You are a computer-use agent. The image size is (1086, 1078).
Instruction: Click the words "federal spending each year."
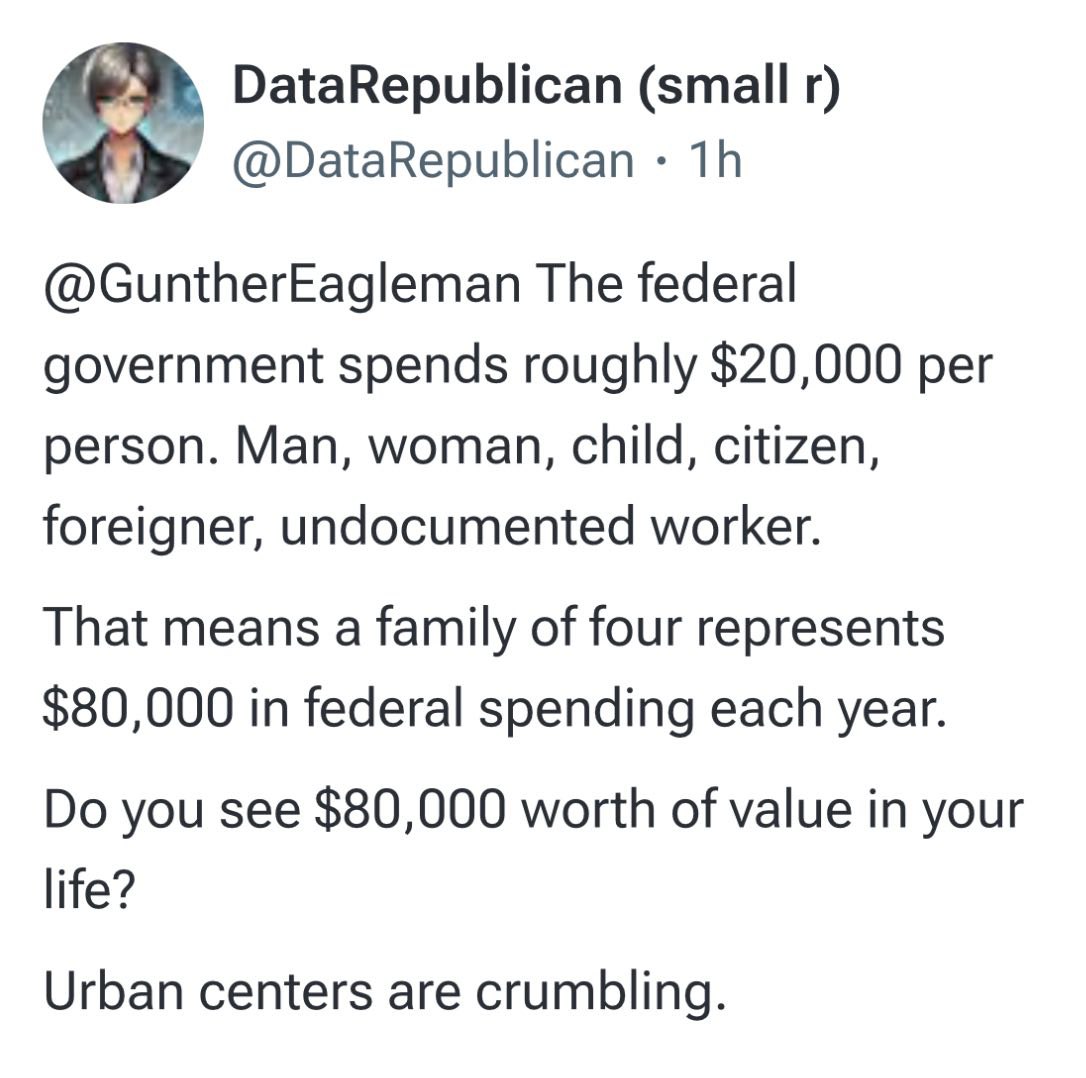pos(625,711)
